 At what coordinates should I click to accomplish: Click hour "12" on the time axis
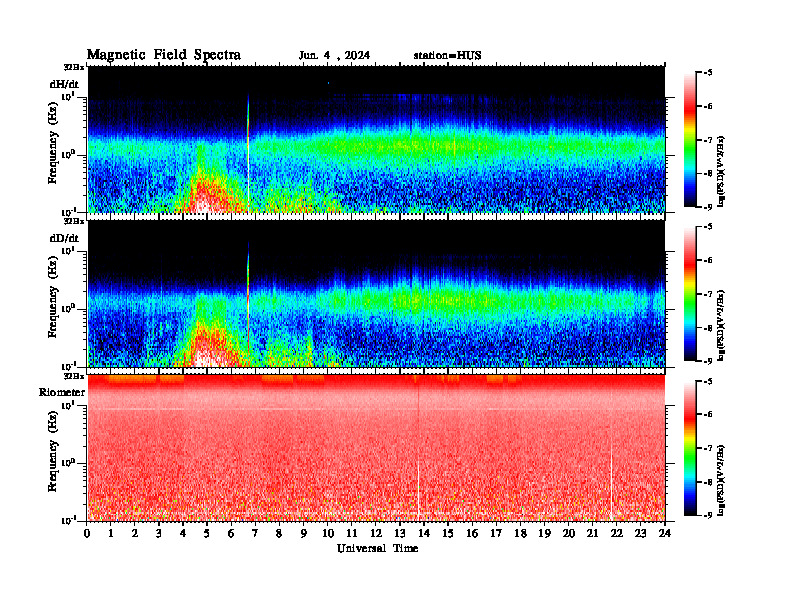click(376, 533)
